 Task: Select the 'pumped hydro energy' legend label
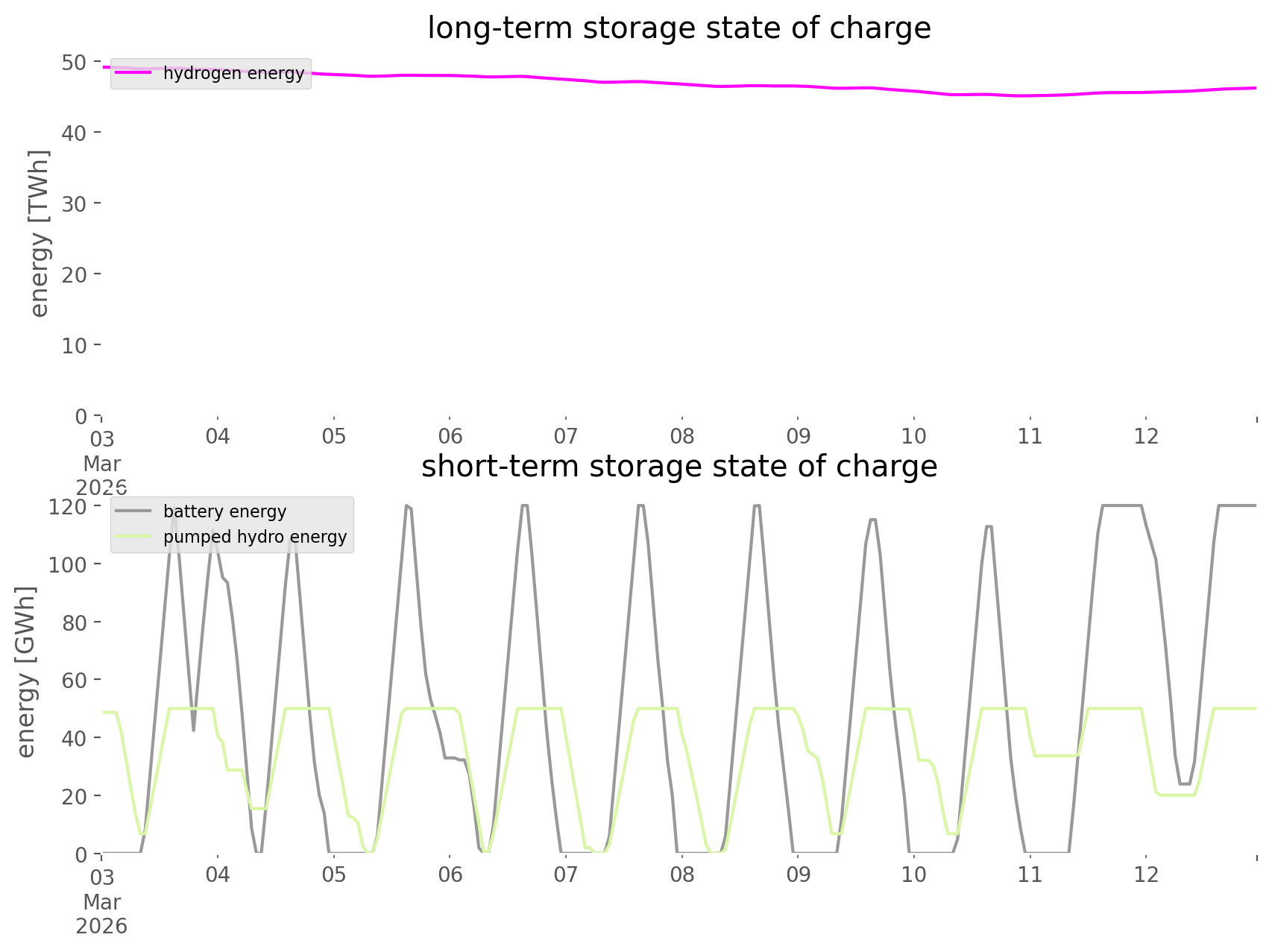pyautogui.click(x=255, y=537)
